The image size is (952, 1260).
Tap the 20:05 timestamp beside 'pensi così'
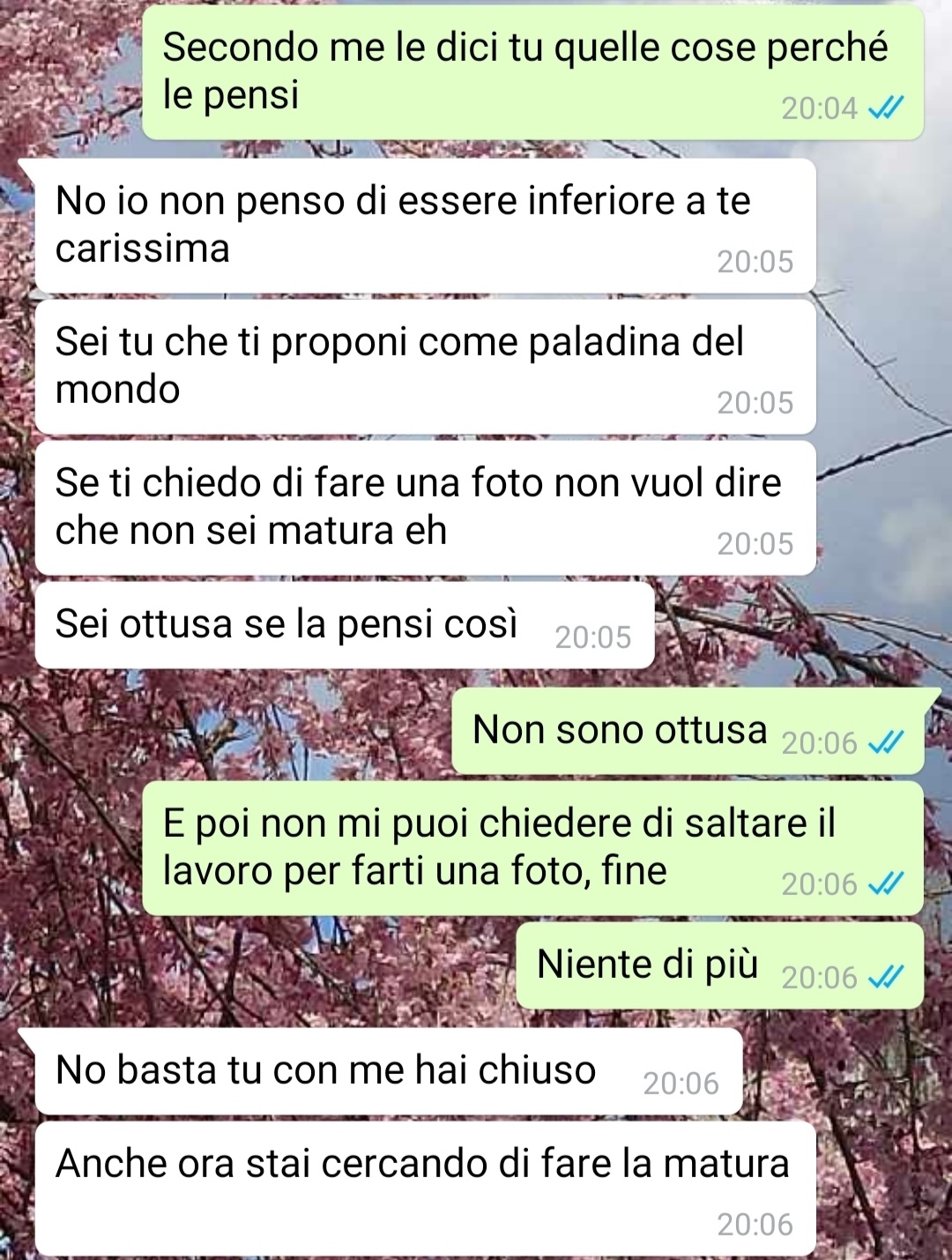point(592,637)
